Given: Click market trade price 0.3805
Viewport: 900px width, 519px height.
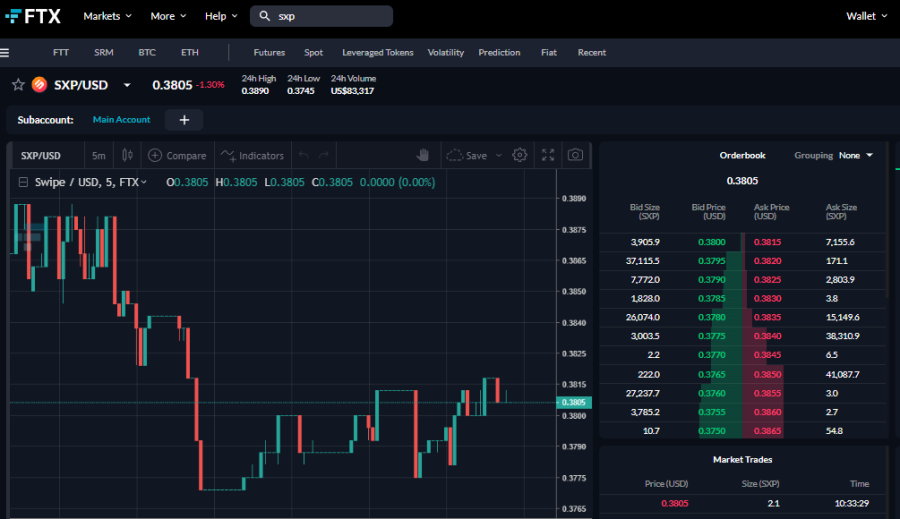Looking at the screenshot, I should click(674, 503).
